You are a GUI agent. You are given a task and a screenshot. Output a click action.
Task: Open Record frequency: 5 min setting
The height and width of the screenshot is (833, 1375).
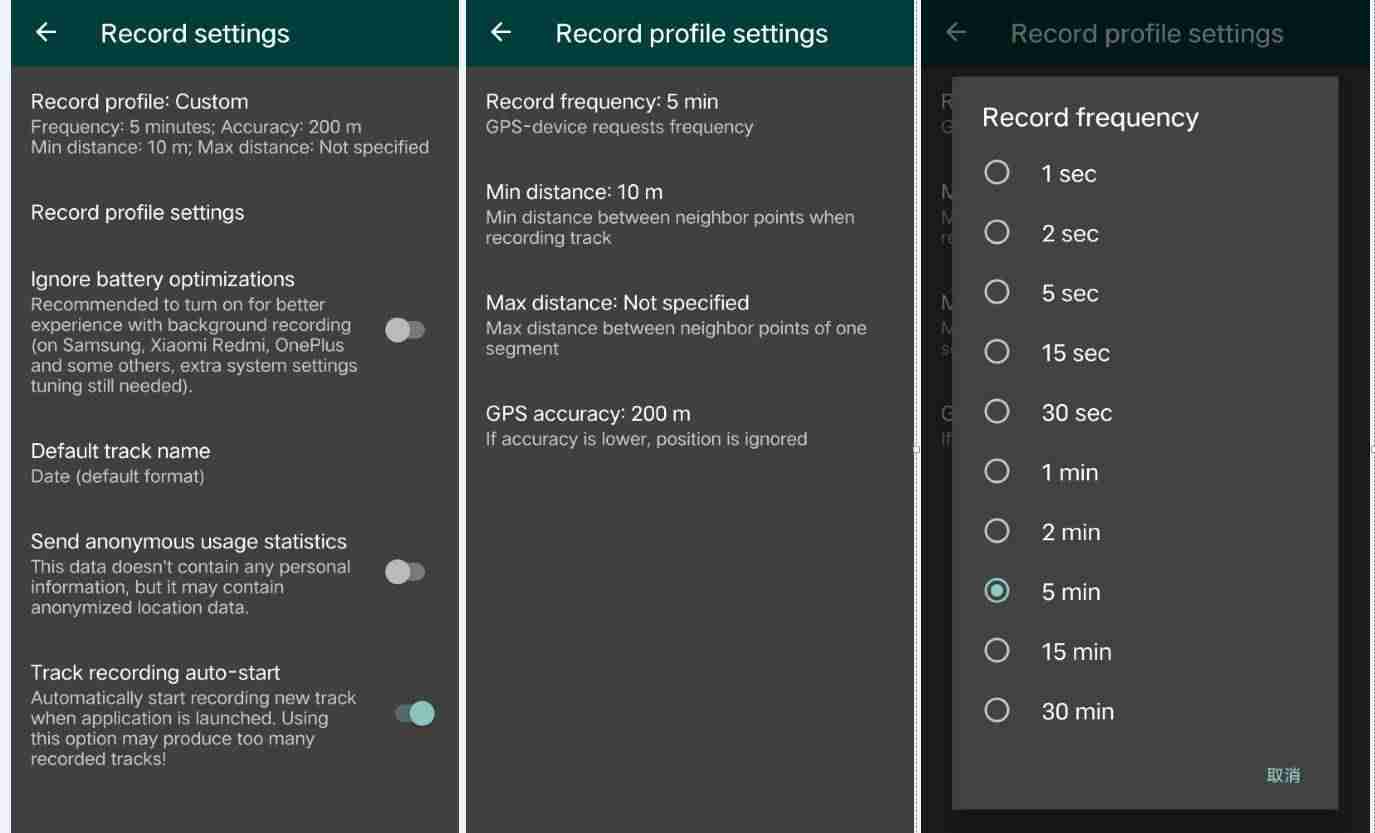[x=690, y=113]
